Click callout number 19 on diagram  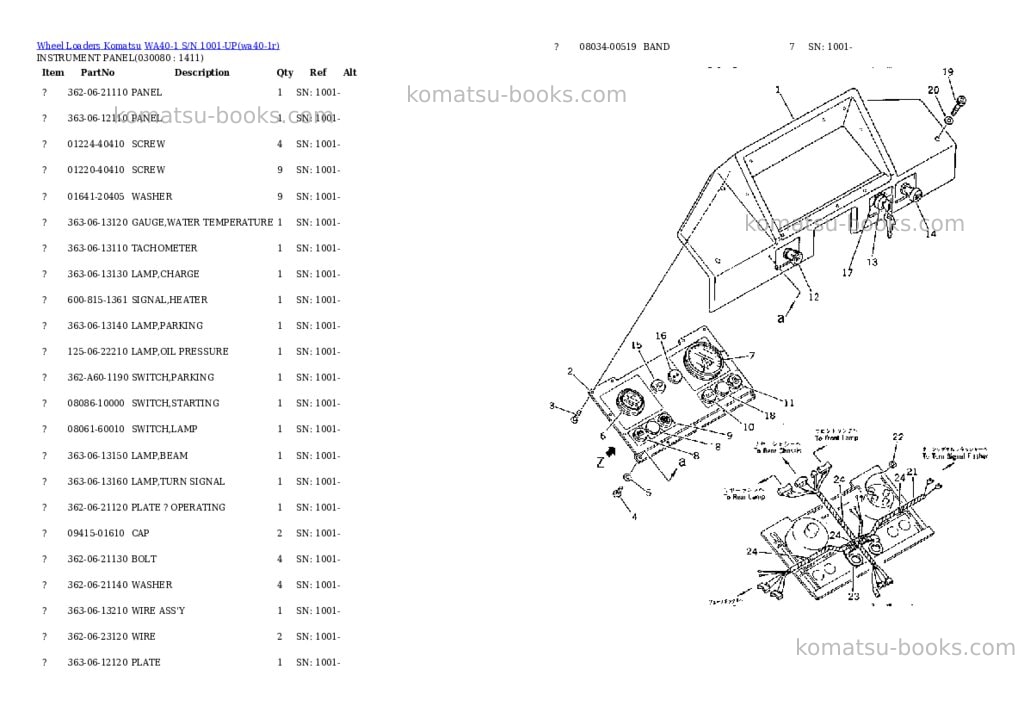(948, 72)
